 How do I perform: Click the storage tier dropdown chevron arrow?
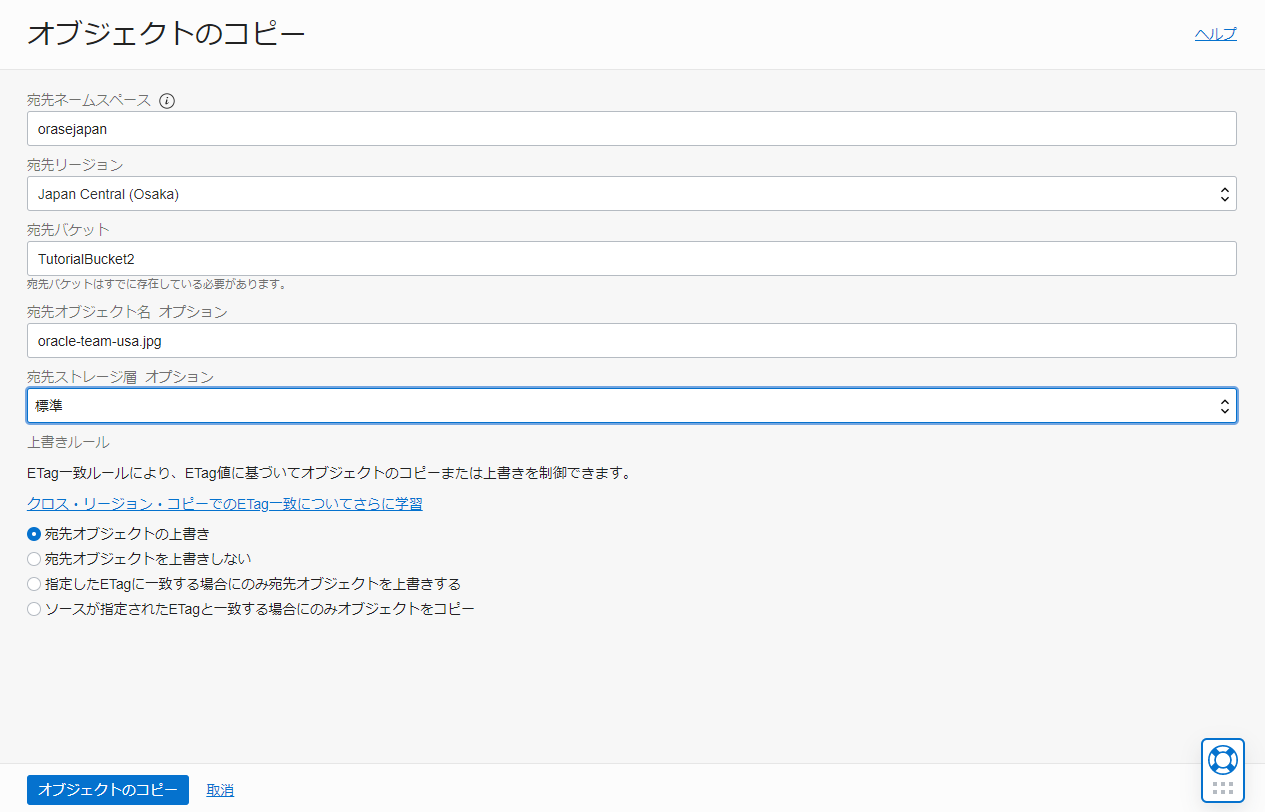(x=1224, y=405)
